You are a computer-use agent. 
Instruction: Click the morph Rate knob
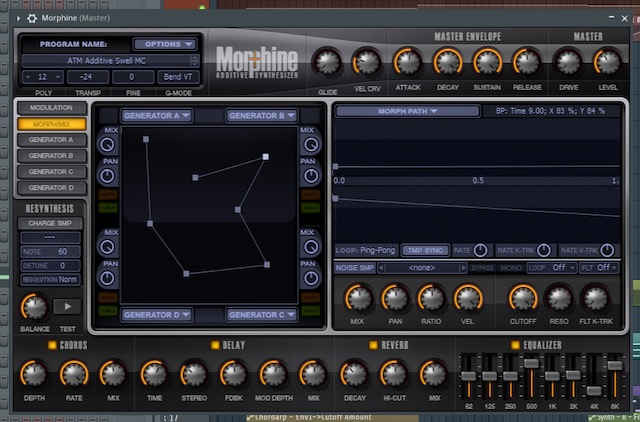coord(480,250)
